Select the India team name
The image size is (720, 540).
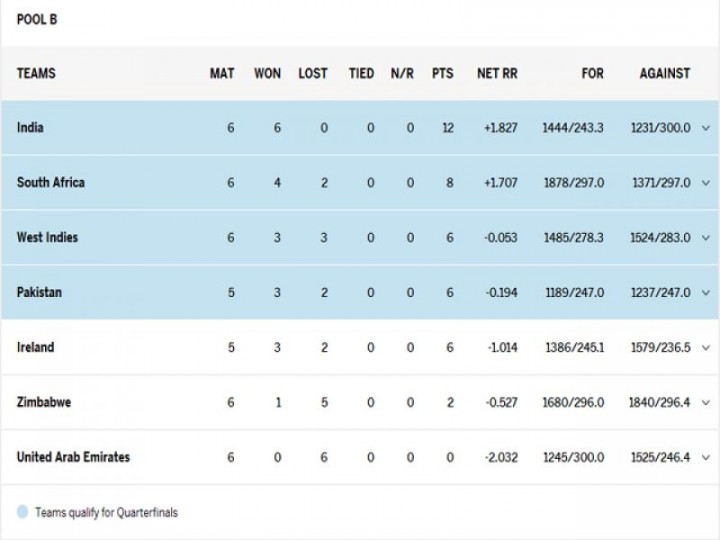(x=30, y=127)
